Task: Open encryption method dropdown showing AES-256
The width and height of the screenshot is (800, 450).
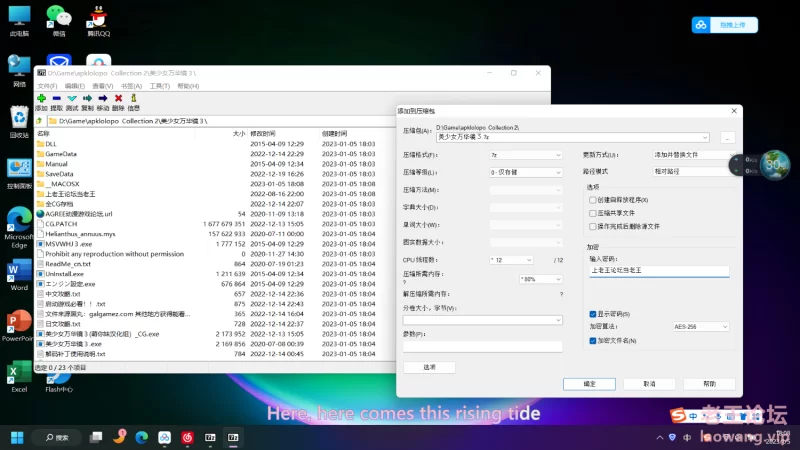Action: tap(701, 327)
